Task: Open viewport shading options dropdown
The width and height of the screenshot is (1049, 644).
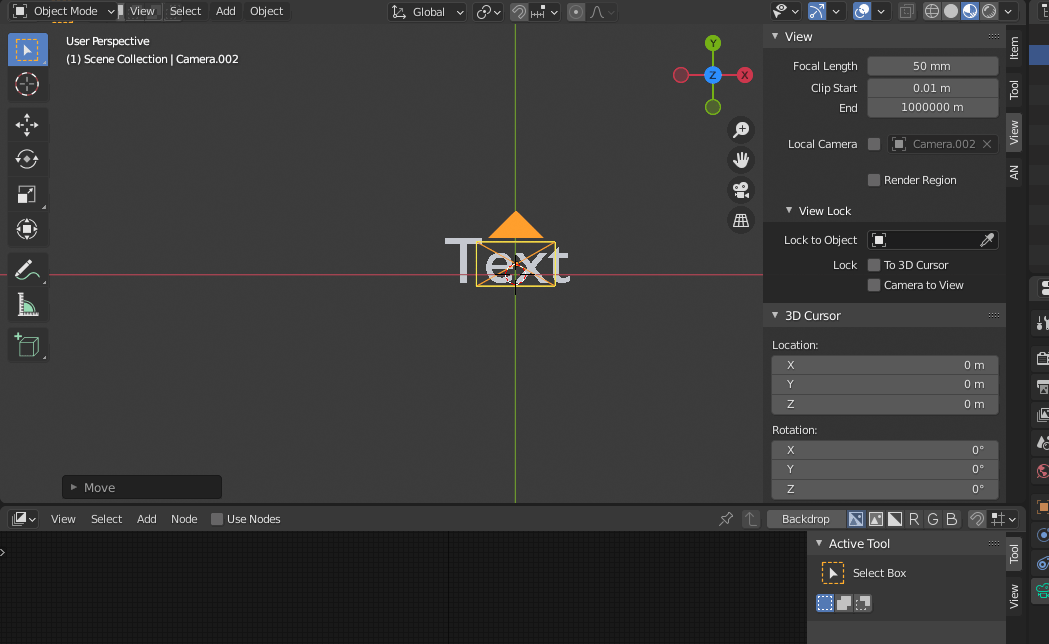Action: click(x=1008, y=11)
